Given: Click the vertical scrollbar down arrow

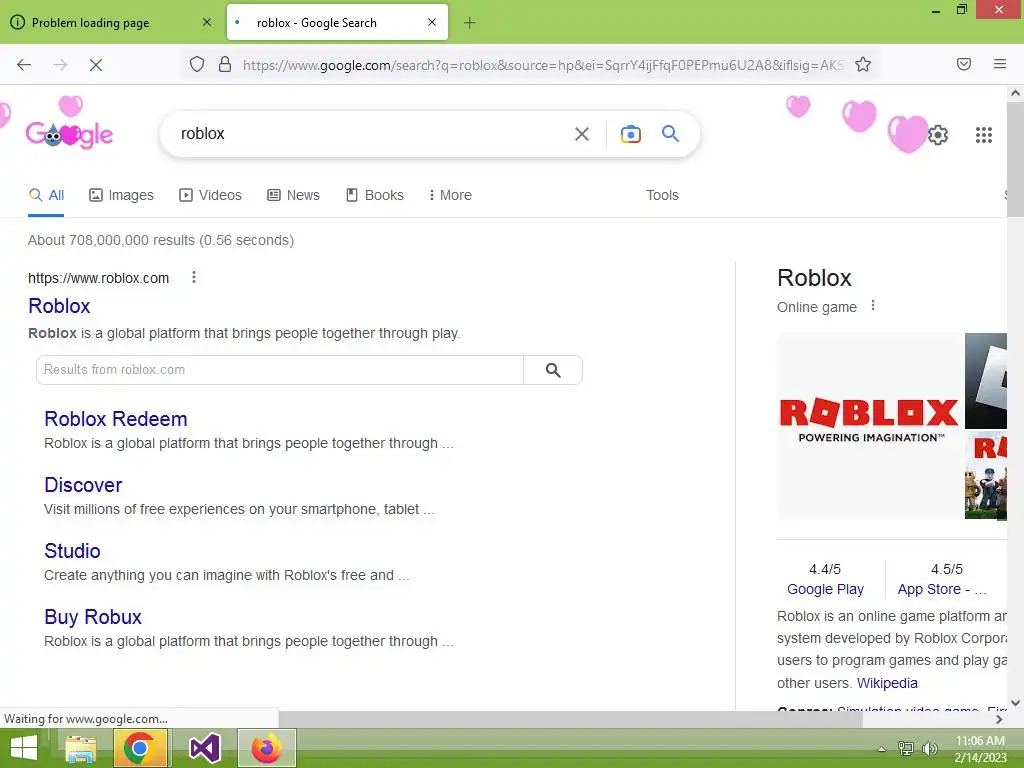Looking at the screenshot, I should pyautogui.click(x=1016, y=703).
